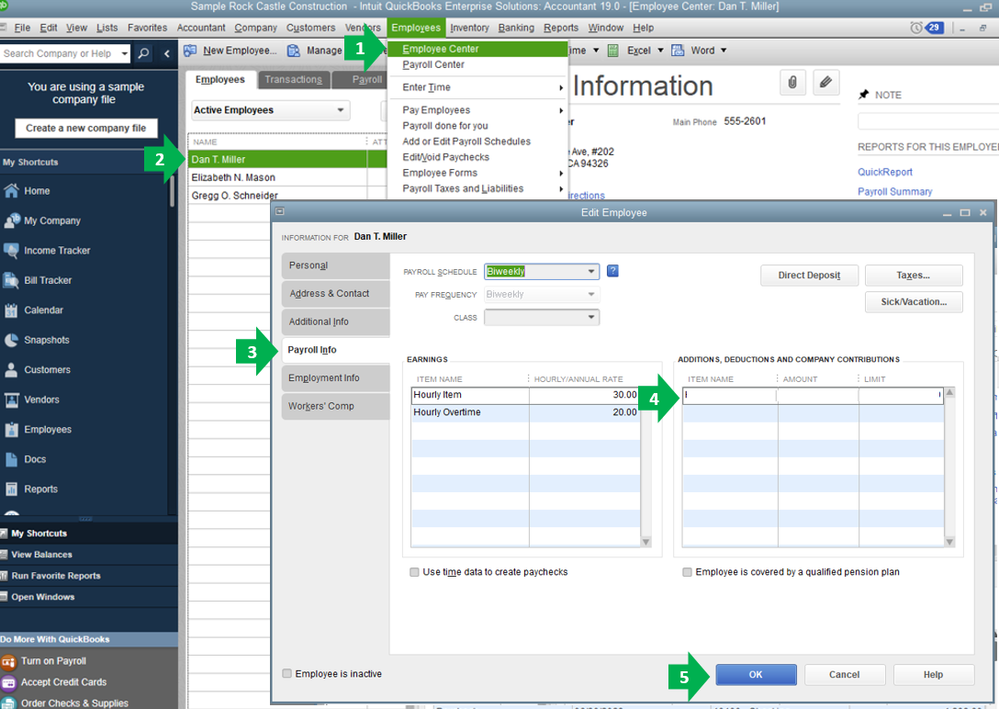Click the Word toolbar icon

click(x=678, y=50)
